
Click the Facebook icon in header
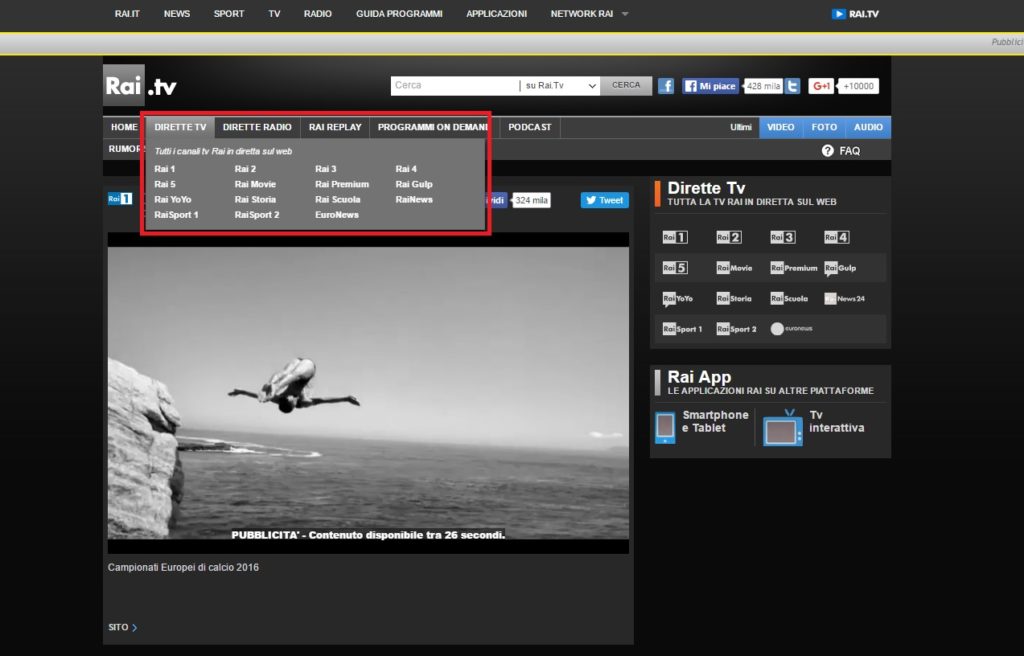(666, 86)
